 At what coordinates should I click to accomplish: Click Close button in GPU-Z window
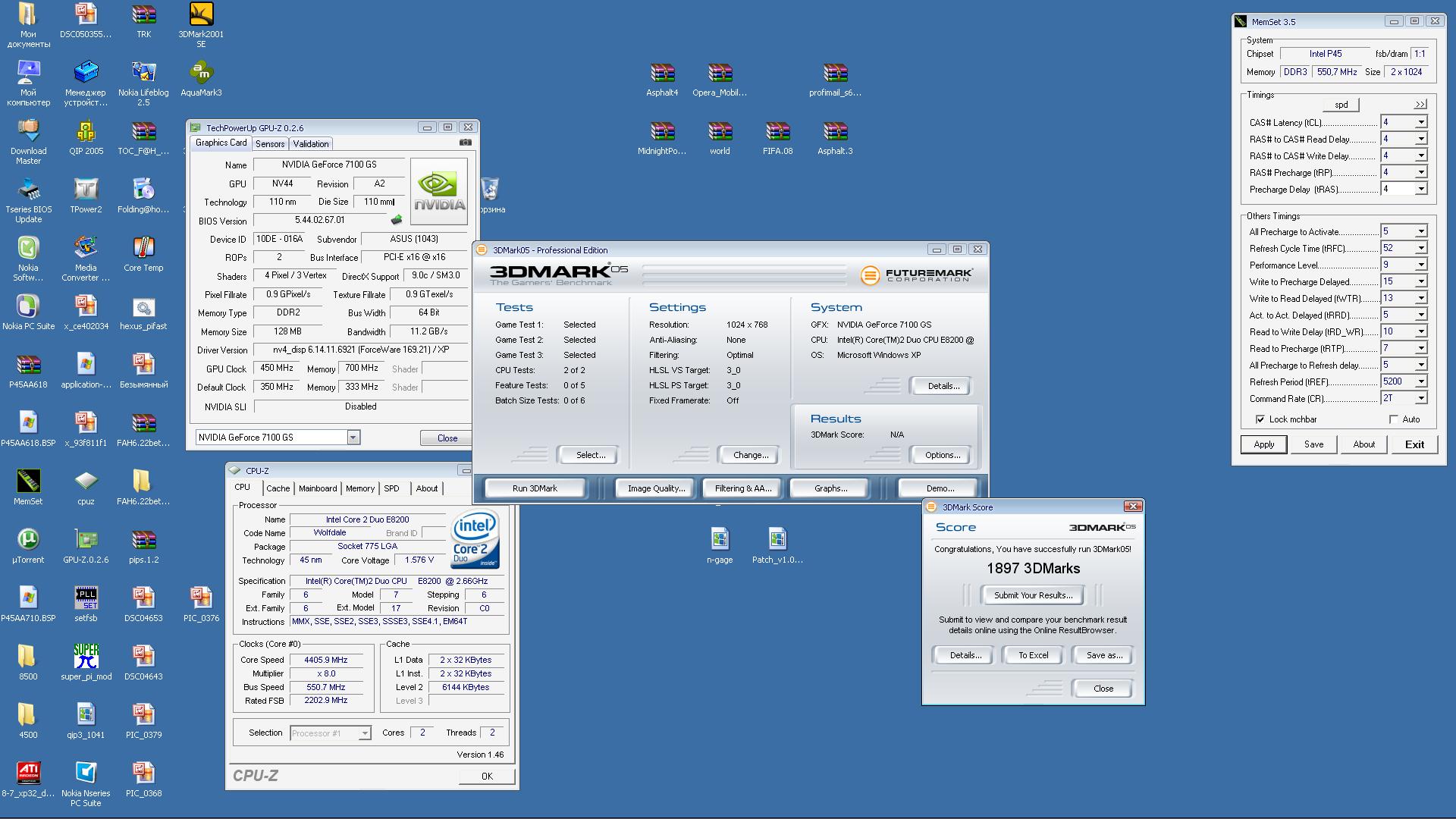[x=447, y=438]
